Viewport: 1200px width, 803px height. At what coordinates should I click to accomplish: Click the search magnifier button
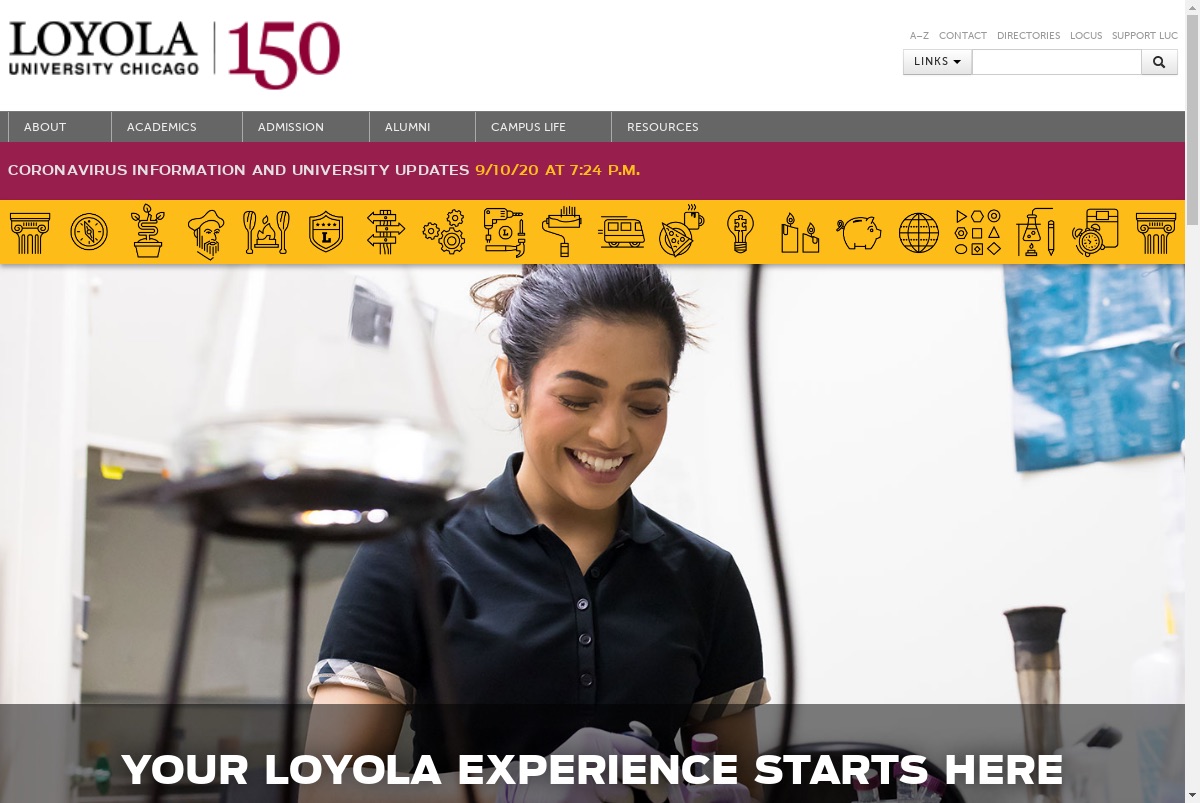pos(1159,62)
